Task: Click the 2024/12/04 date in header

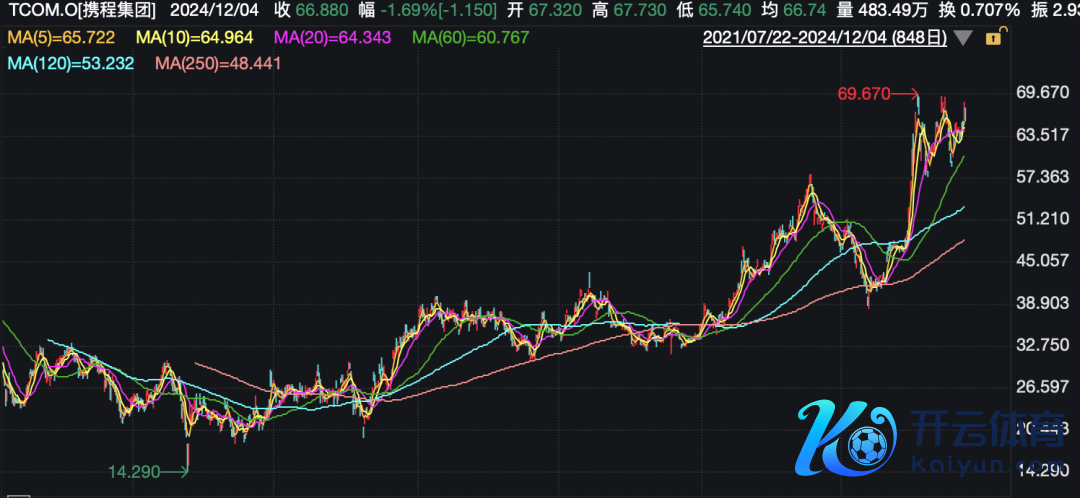Action: [214, 11]
